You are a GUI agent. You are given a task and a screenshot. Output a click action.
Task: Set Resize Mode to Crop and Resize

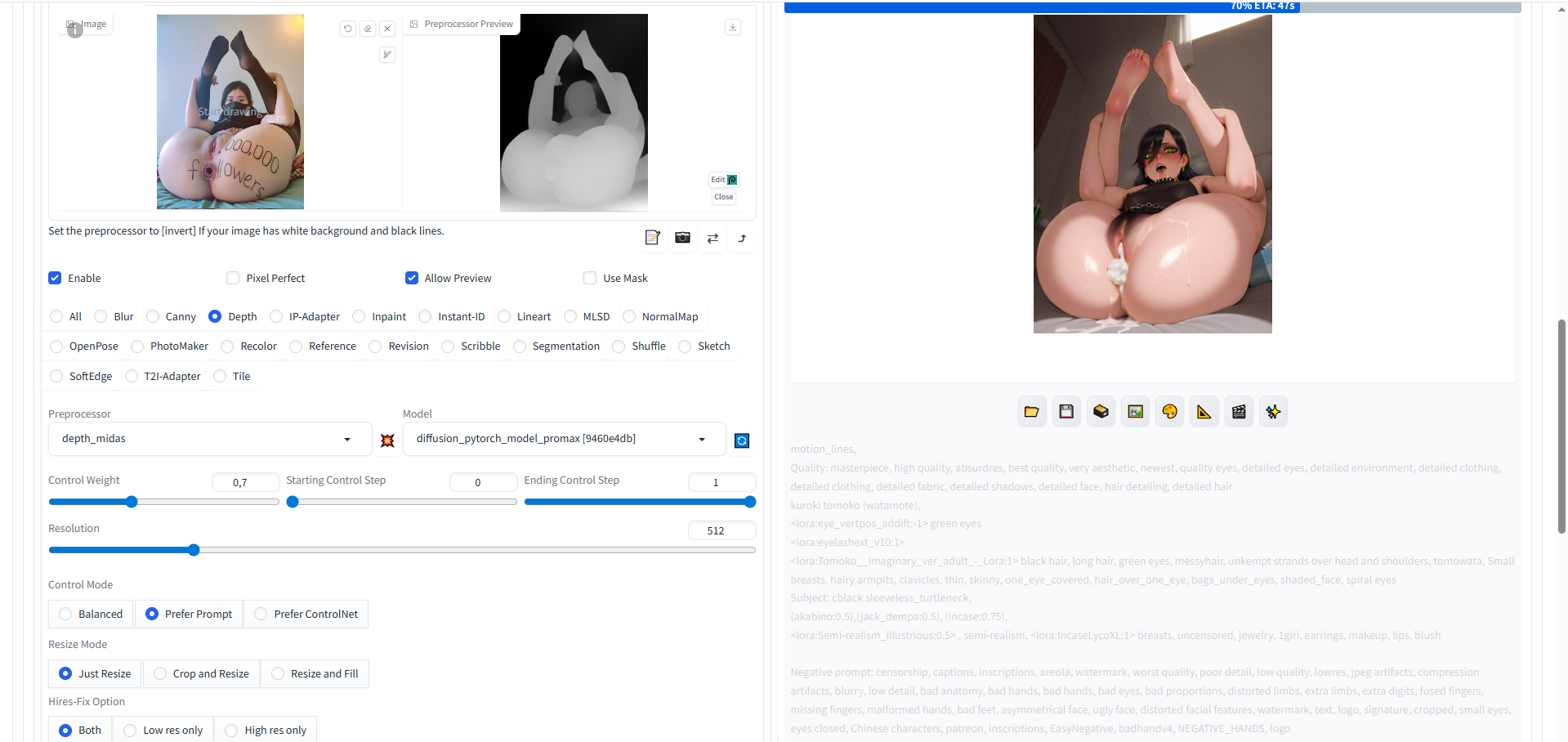201,673
